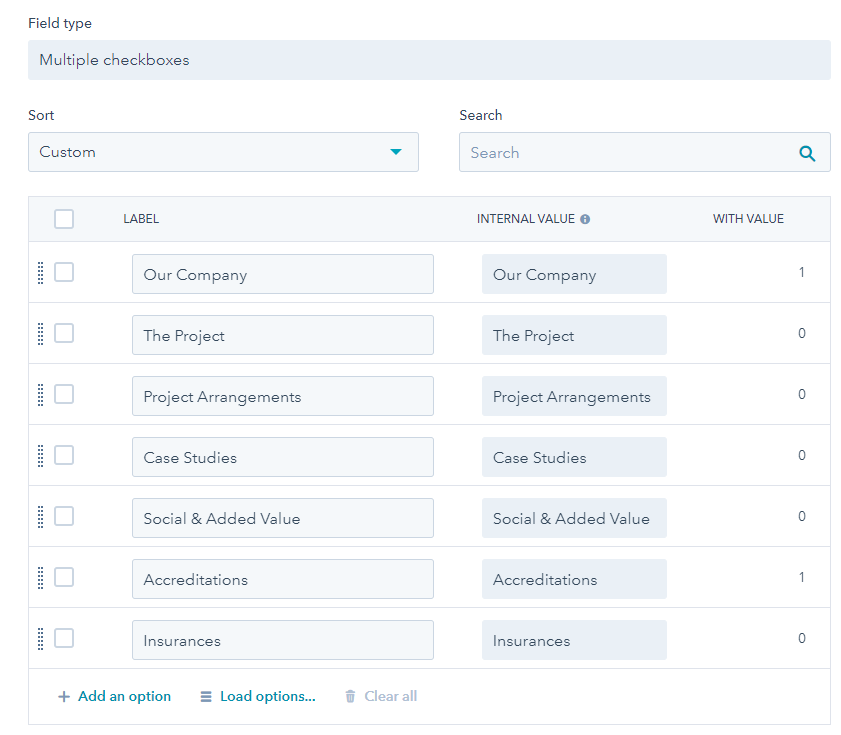Viewport: 841px width, 735px height.
Task: Click the Our Company label field
Action: click(x=283, y=273)
